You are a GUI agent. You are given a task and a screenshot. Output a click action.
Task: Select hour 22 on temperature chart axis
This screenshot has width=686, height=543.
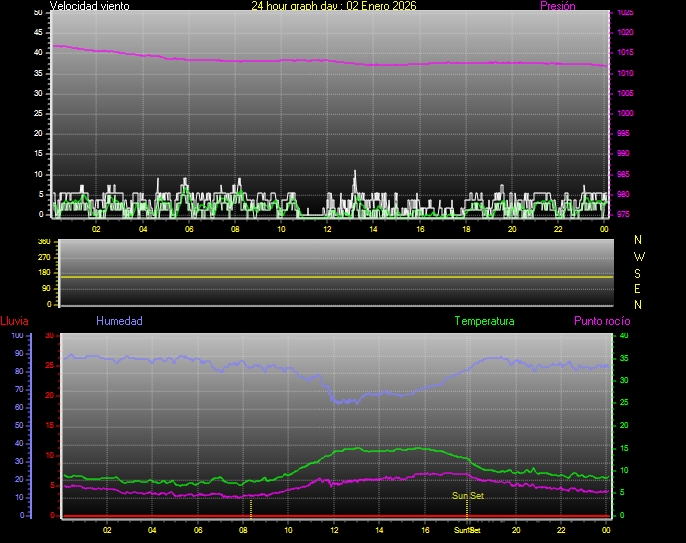(562, 530)
